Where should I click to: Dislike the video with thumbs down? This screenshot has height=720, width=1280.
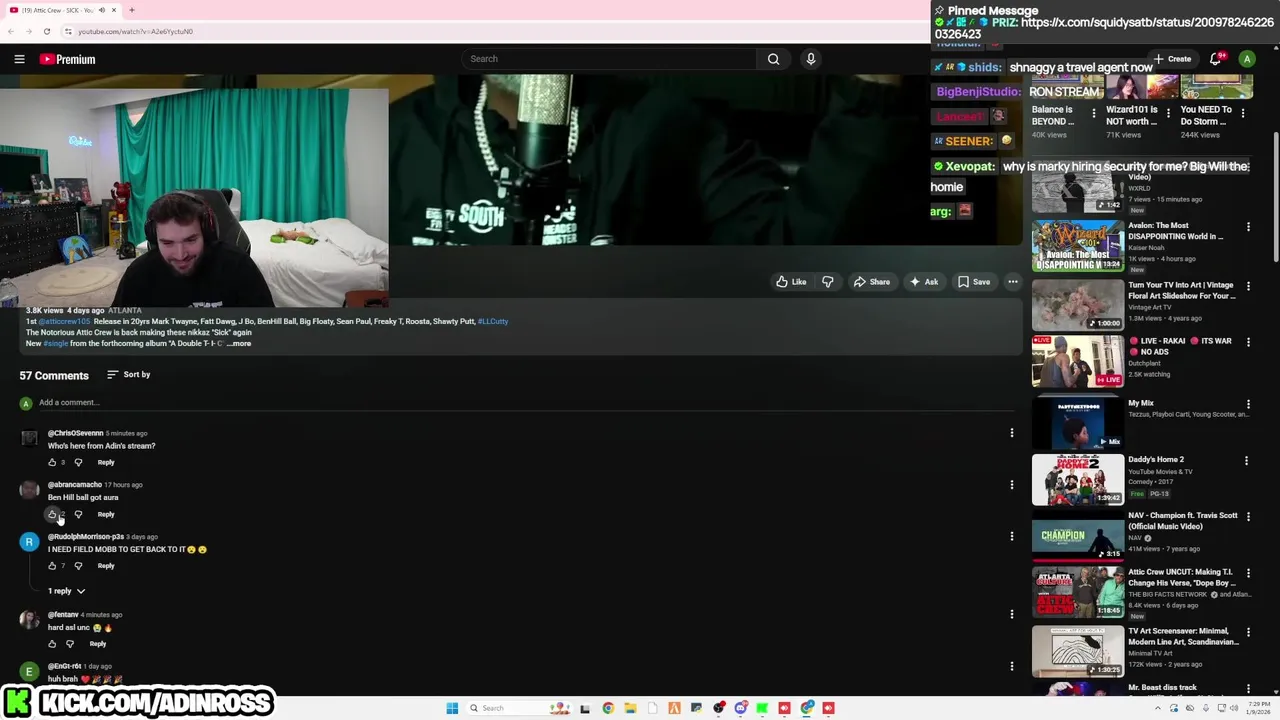pos(828,282)
